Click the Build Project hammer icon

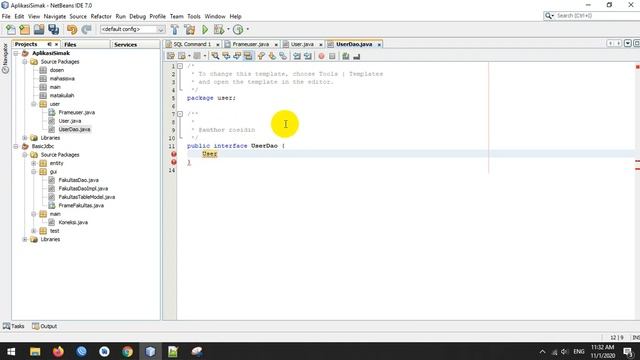pos(175,29)
